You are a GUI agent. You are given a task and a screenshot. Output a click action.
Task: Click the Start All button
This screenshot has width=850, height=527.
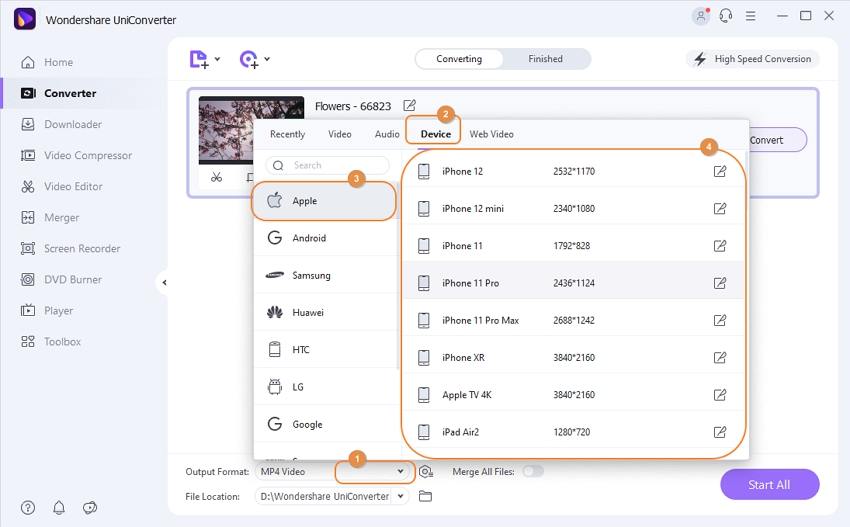tap(769, 485)
